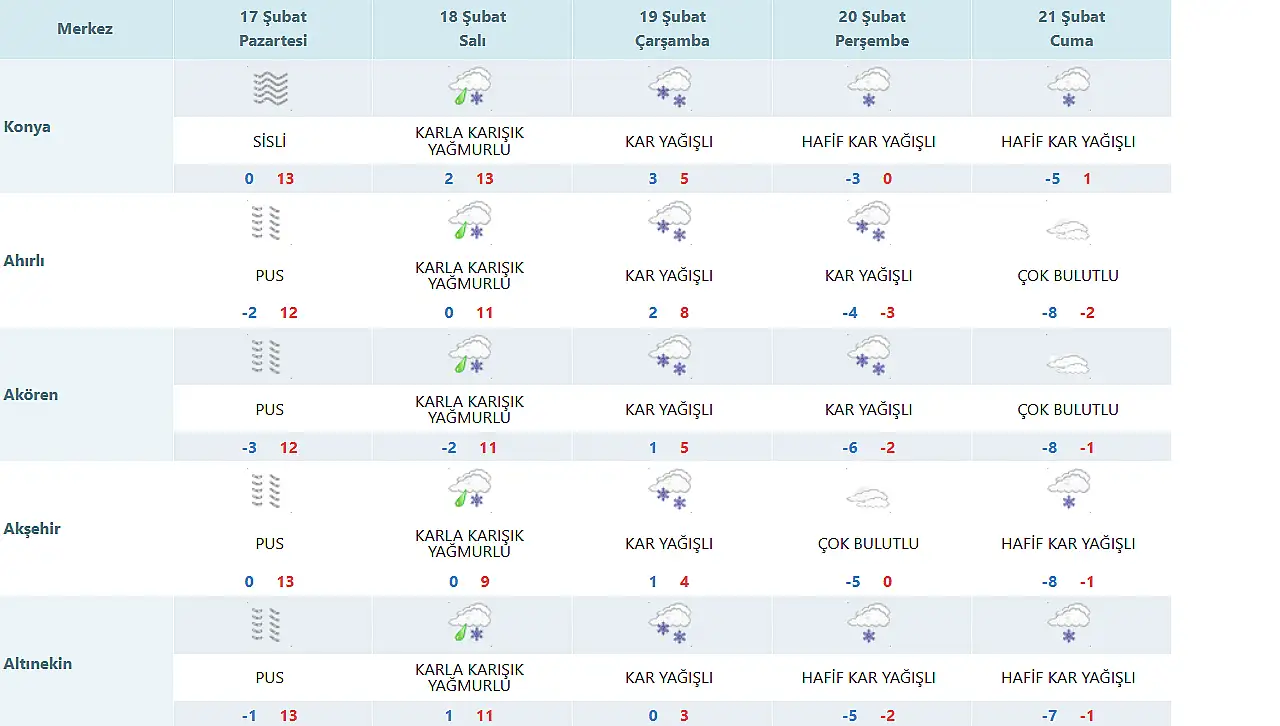The height and width of the screenshot is (726, 1280).
Task: Click Akşehir's sleet icon for 18 Şubat
Action: [x=469, y=490]
